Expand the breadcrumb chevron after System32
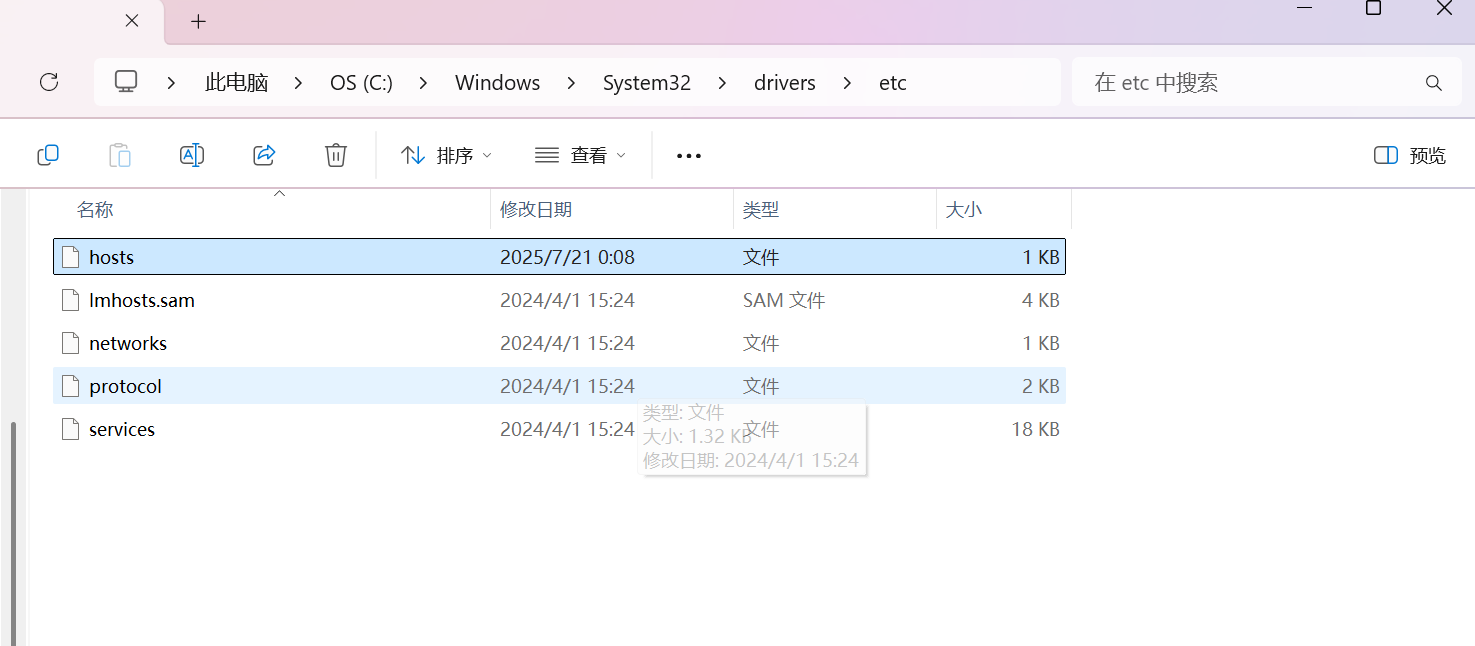This screenshot has width=1475, height=646. tap(722, 82)
